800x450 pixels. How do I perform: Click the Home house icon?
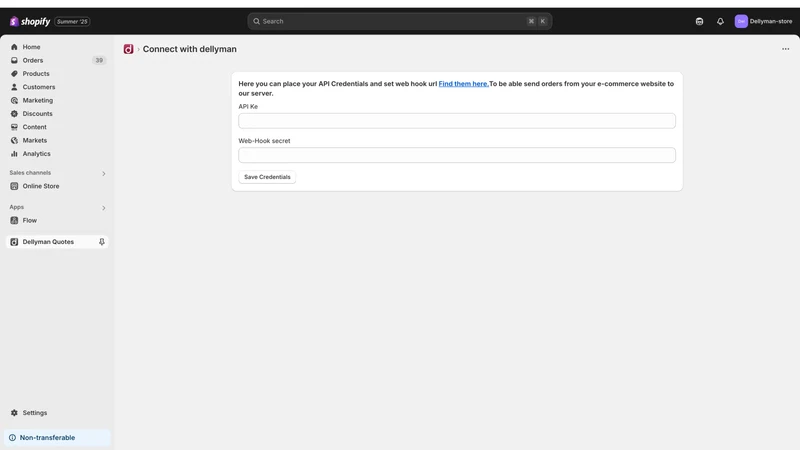click(14, 47)
